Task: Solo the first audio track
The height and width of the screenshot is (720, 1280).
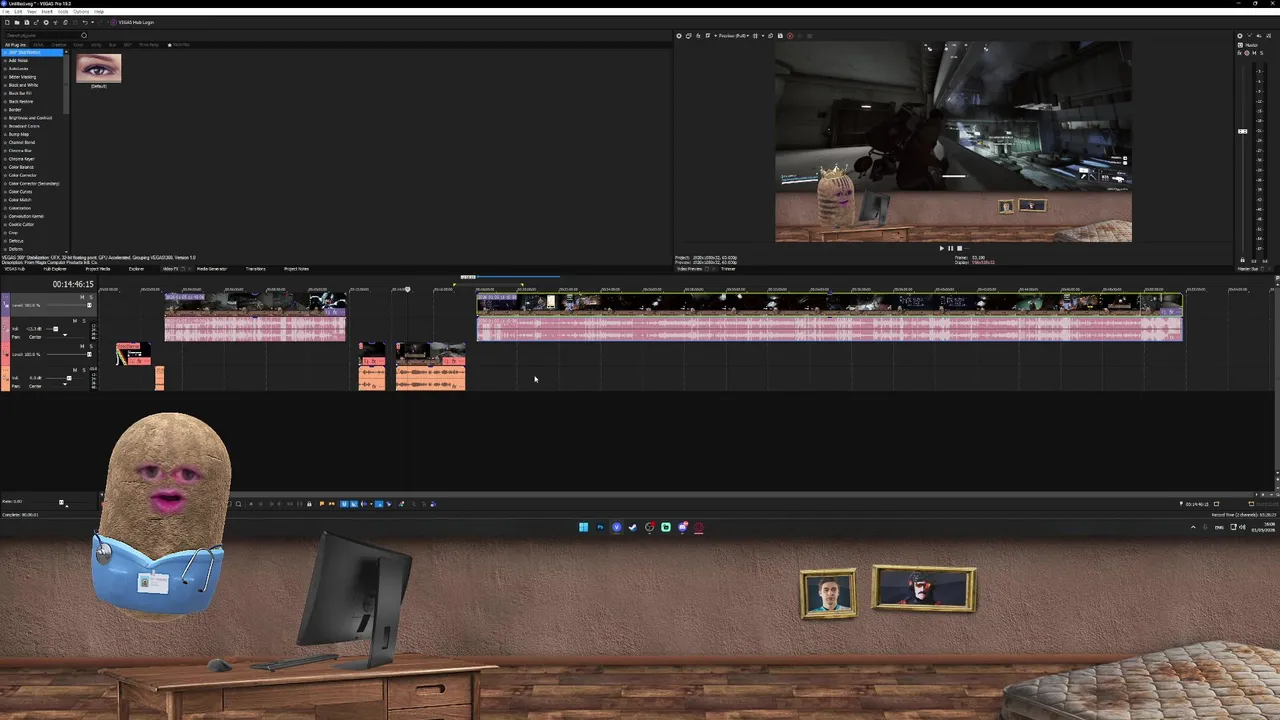Action: tap(84, 321)
